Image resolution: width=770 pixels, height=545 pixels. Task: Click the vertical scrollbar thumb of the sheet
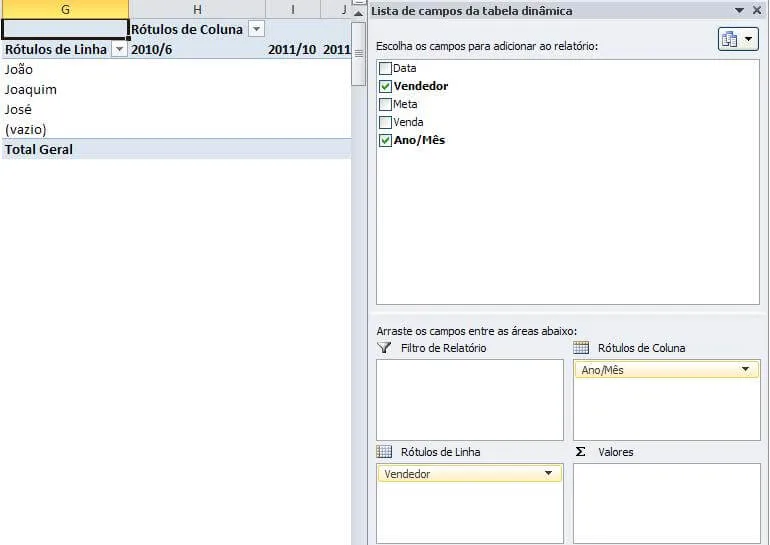pyautogui.click(x=359, y=54)
